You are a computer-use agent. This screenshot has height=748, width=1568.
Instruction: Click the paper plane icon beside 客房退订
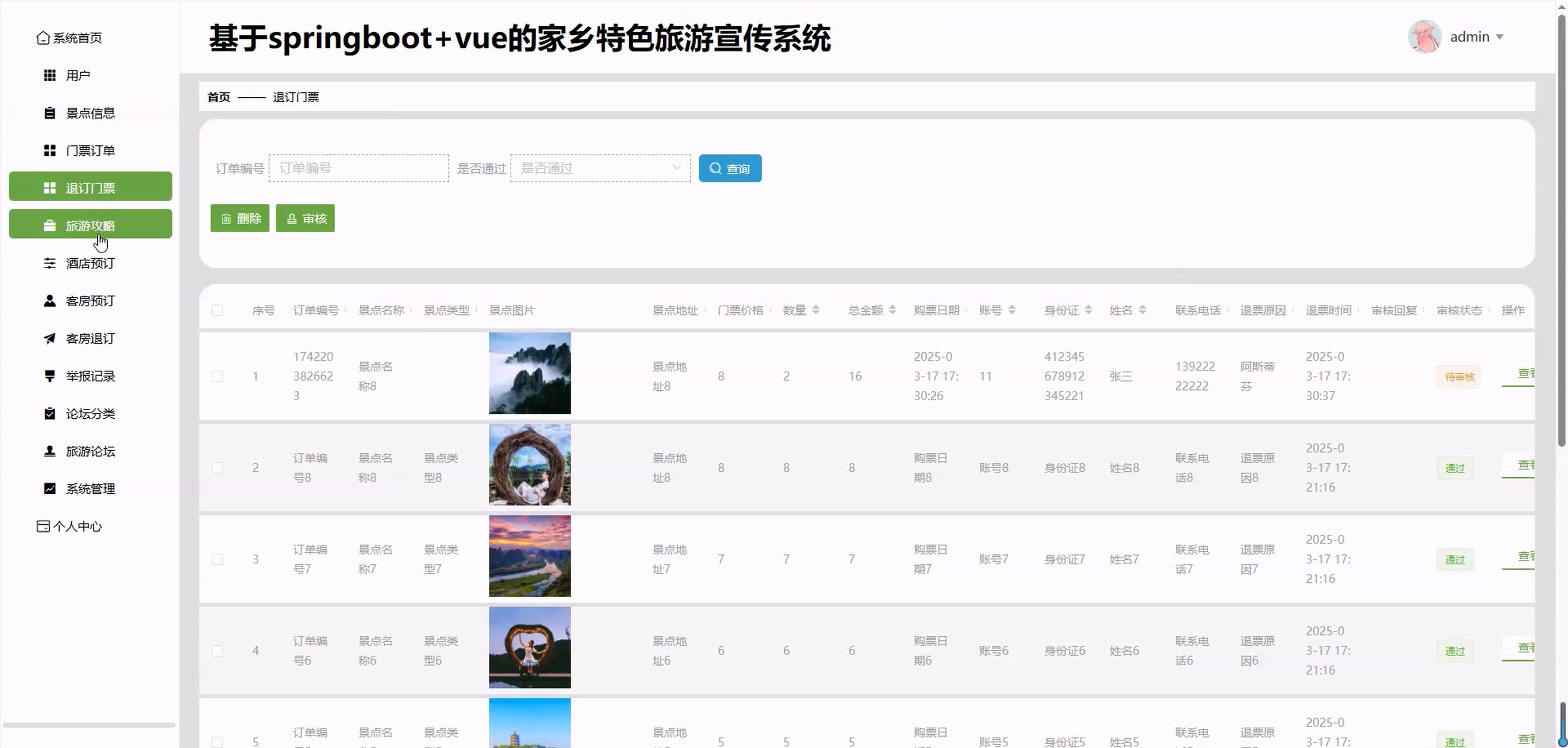click(50, 338)
